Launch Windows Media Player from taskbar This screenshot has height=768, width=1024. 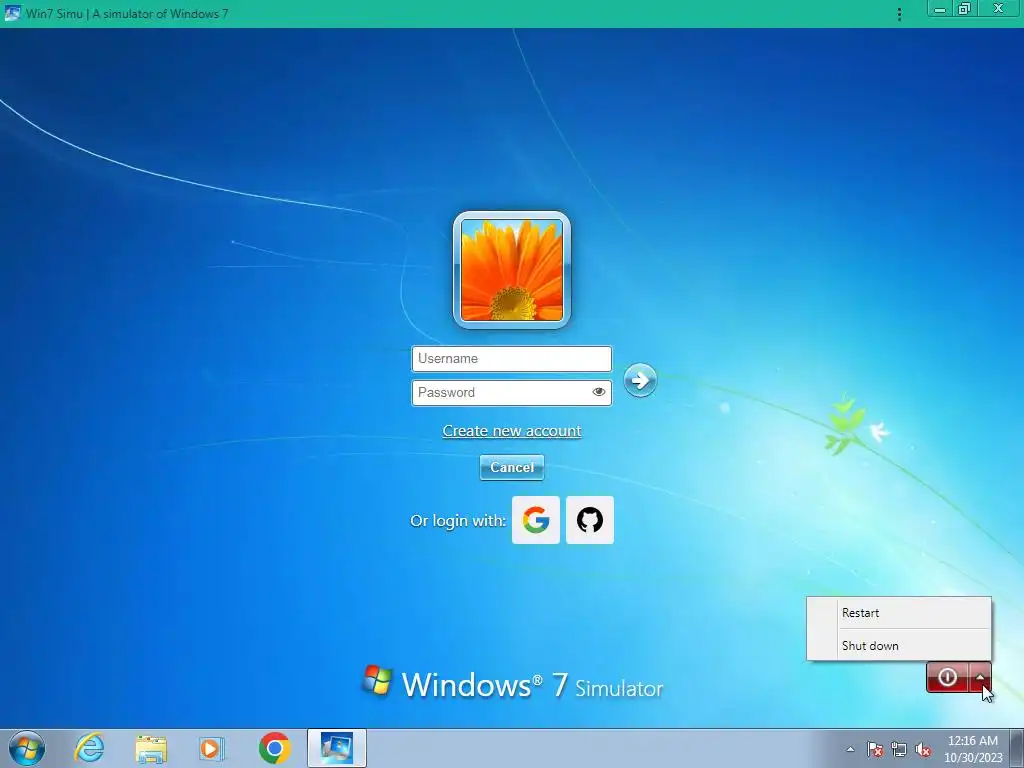click(212, 748)
